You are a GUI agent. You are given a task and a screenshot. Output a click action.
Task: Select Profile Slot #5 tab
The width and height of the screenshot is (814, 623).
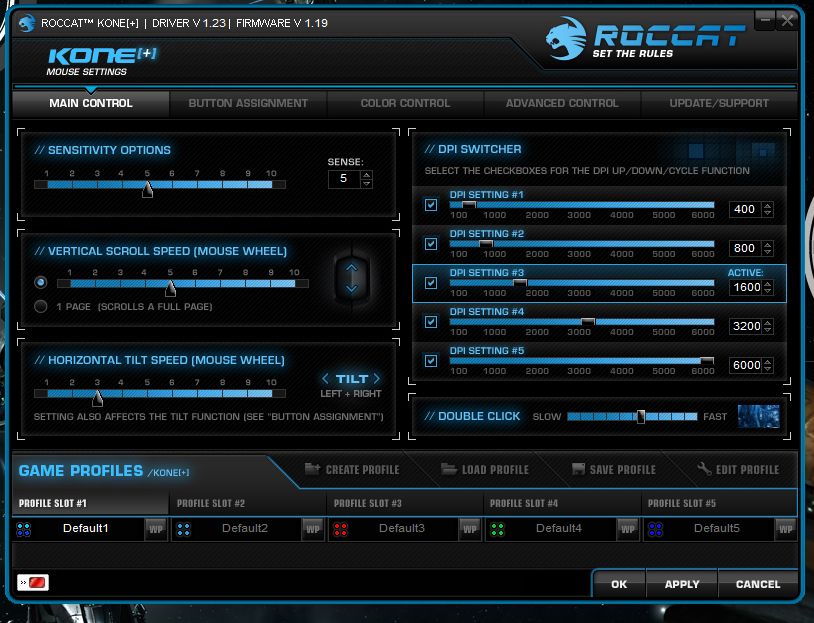point(719,503)
